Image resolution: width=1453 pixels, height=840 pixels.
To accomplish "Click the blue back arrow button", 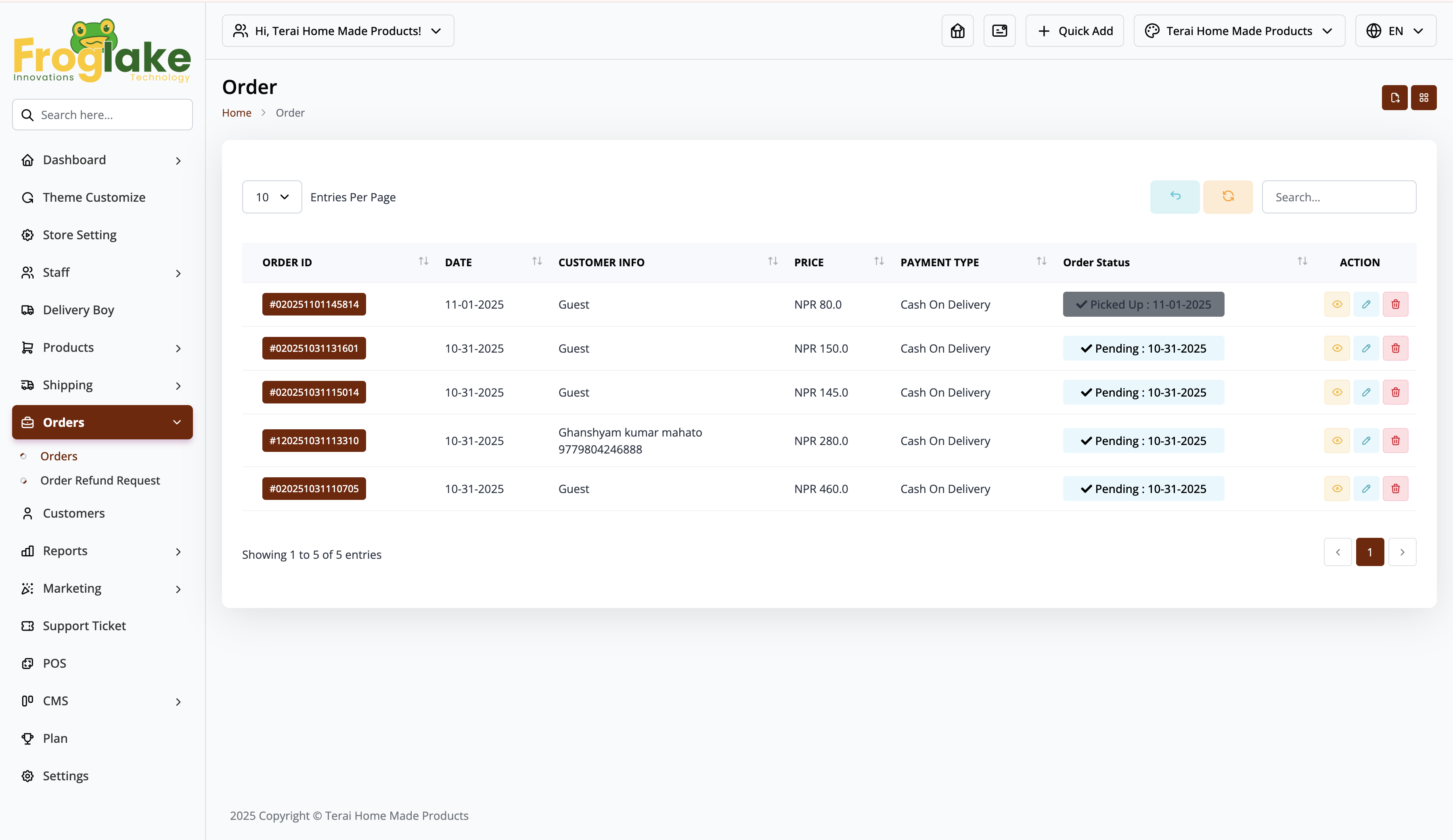I will click(1175, 196).
